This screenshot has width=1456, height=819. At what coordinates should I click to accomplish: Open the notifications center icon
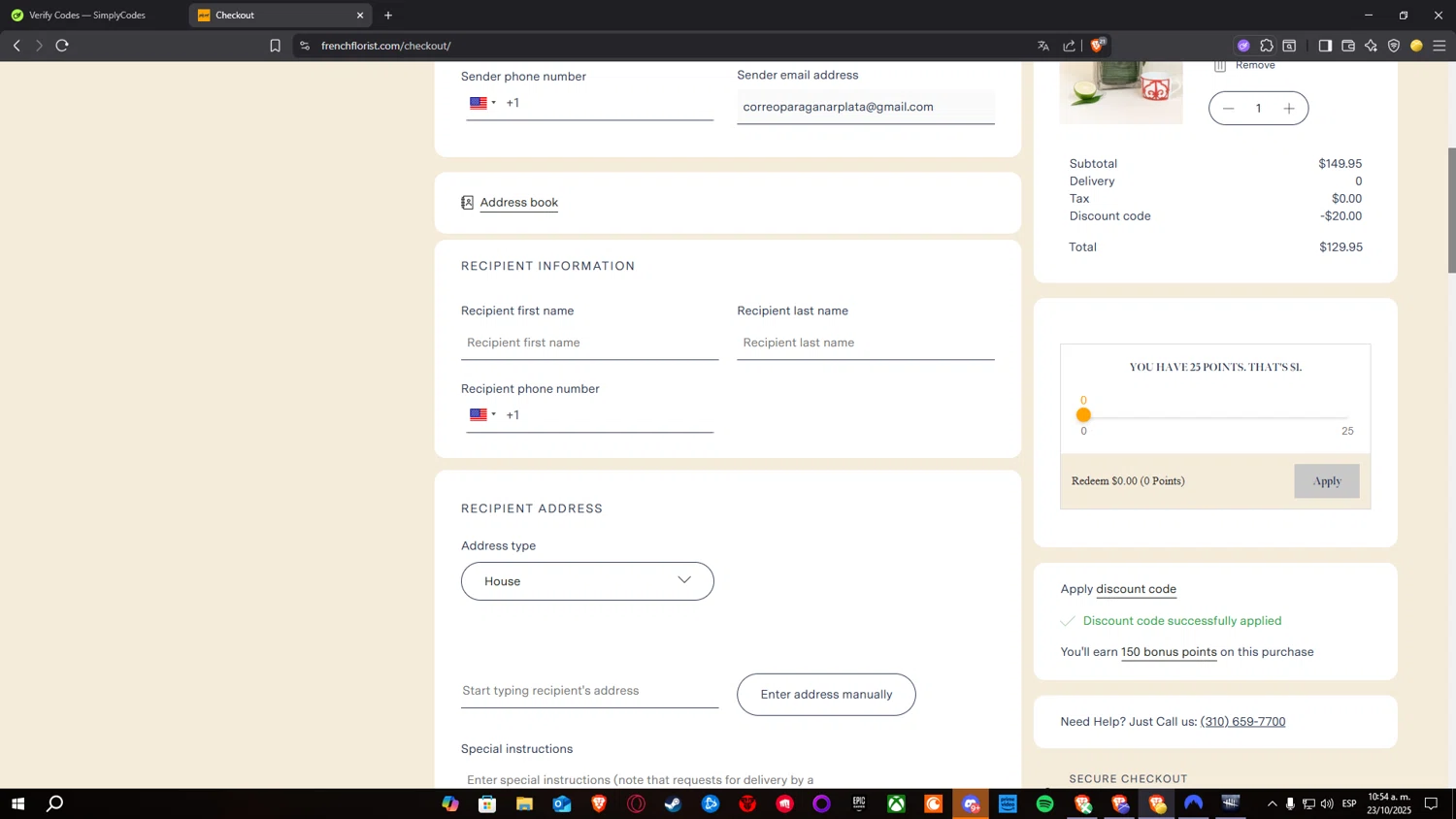[x=1431, y=803]
